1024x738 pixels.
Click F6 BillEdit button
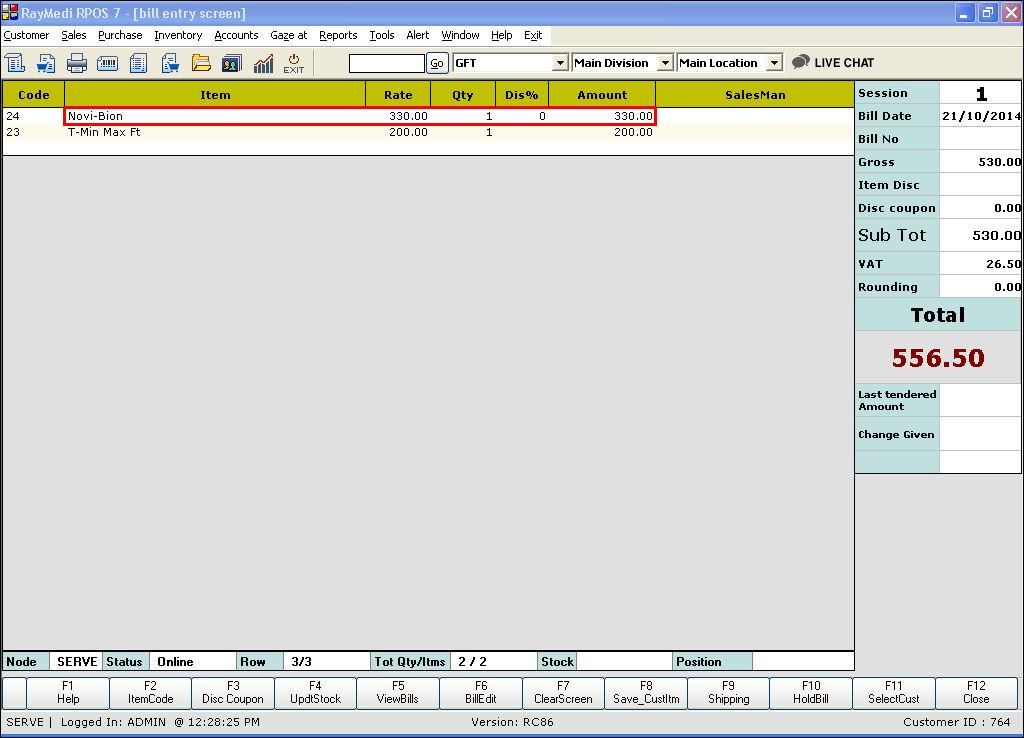click(481, 693)
